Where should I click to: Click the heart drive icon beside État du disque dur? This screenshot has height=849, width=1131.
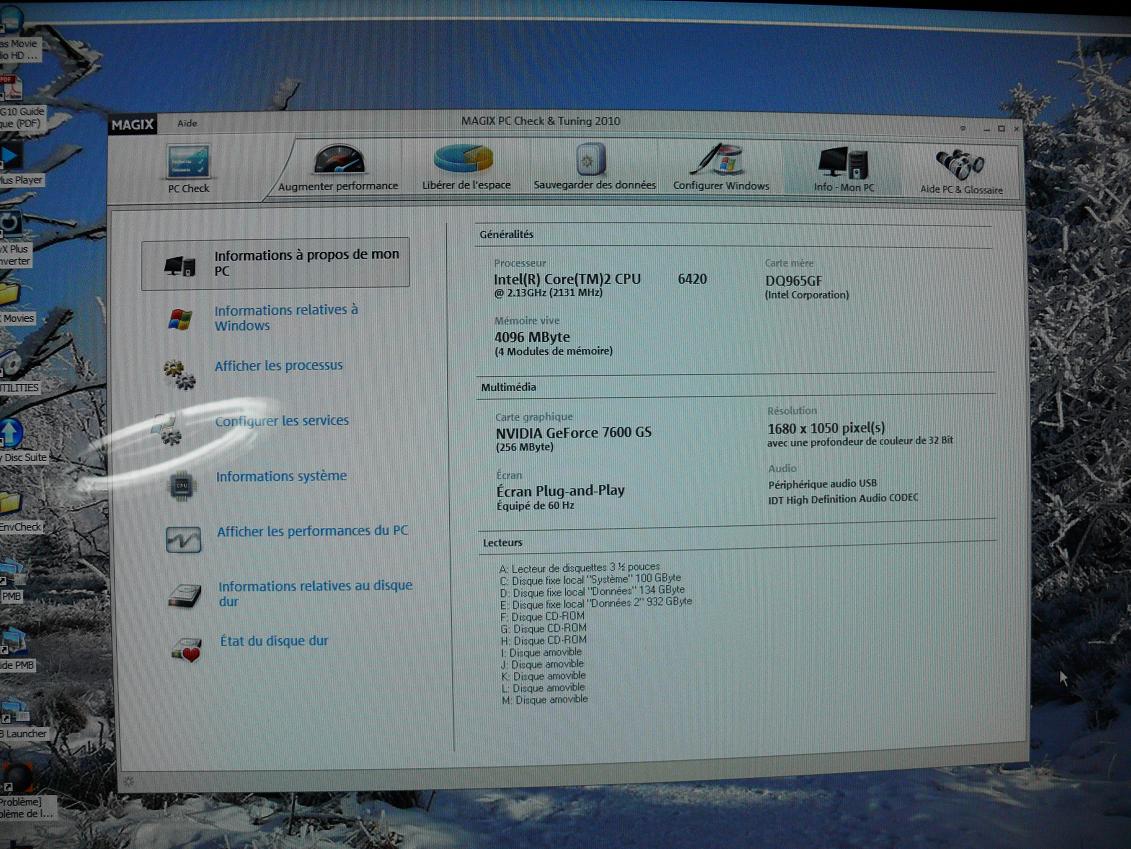(x=186, y=649)
